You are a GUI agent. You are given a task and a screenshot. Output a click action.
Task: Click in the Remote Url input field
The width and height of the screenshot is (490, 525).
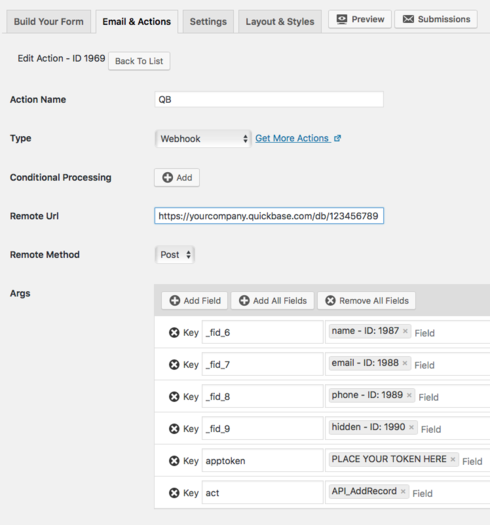[269, 216]
